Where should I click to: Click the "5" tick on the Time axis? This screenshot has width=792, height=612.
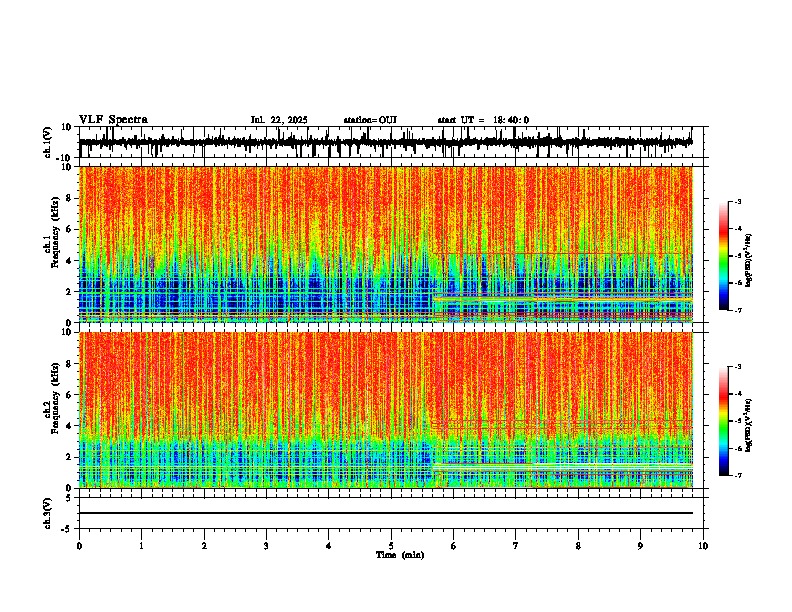(x=391, y=546)
